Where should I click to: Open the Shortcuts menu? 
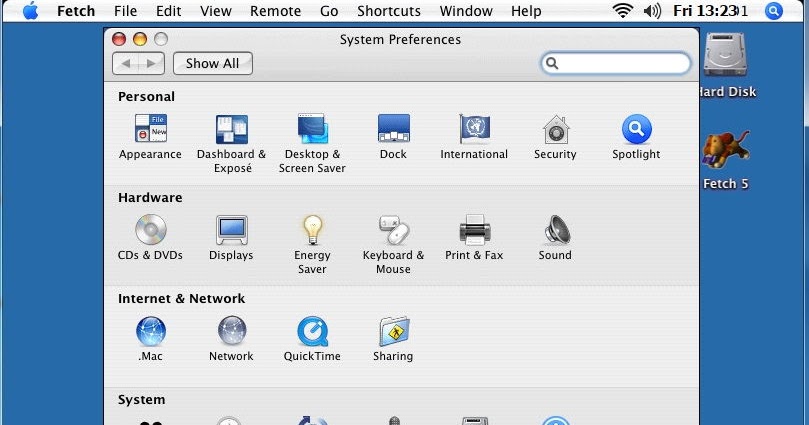pos(389,11)
